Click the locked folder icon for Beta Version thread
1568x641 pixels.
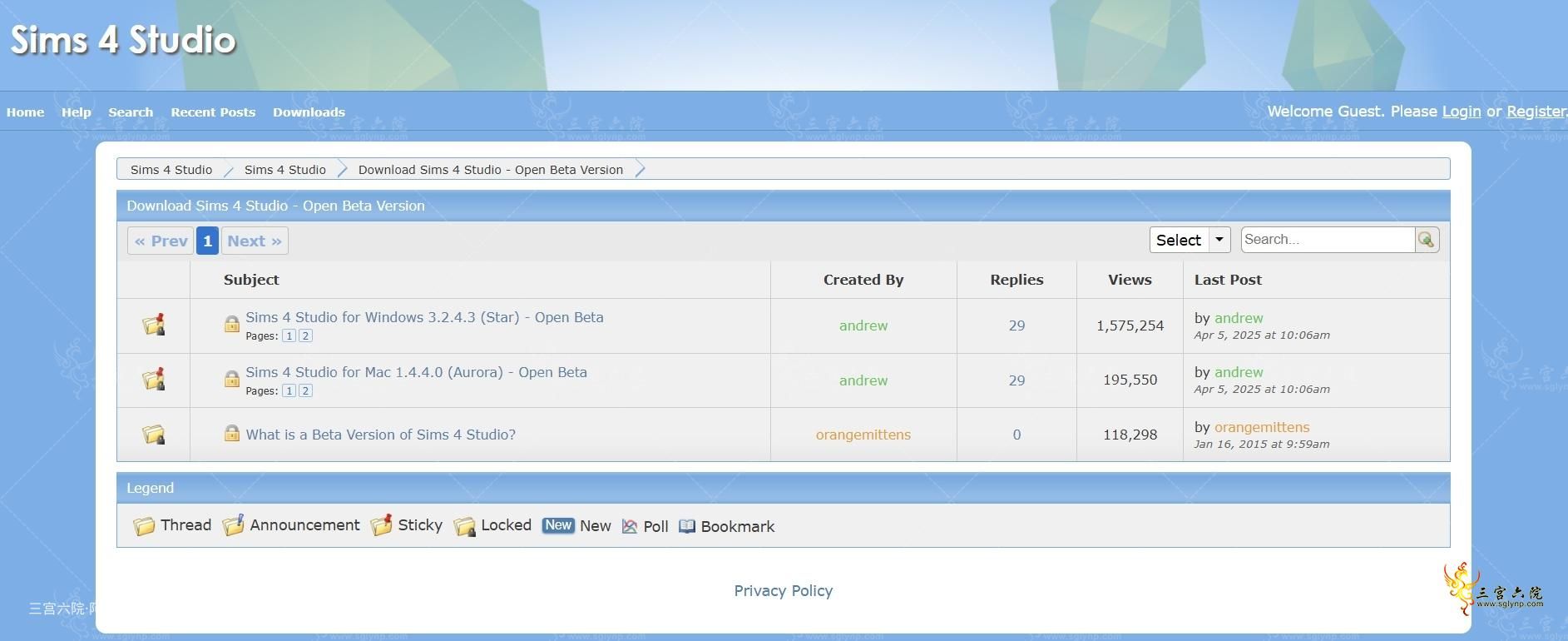(154, 435)
